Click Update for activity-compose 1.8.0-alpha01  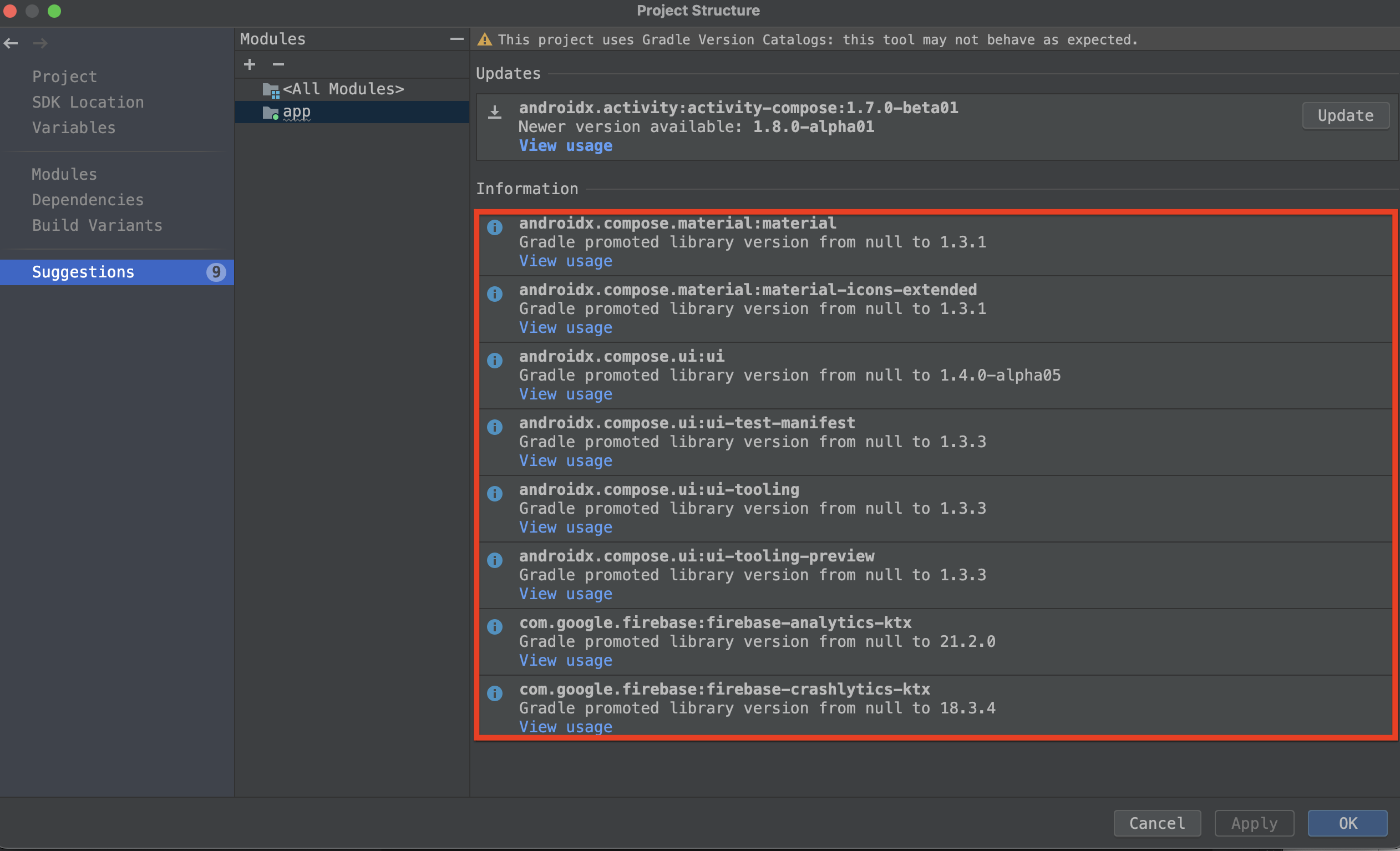coord(1345,115)
